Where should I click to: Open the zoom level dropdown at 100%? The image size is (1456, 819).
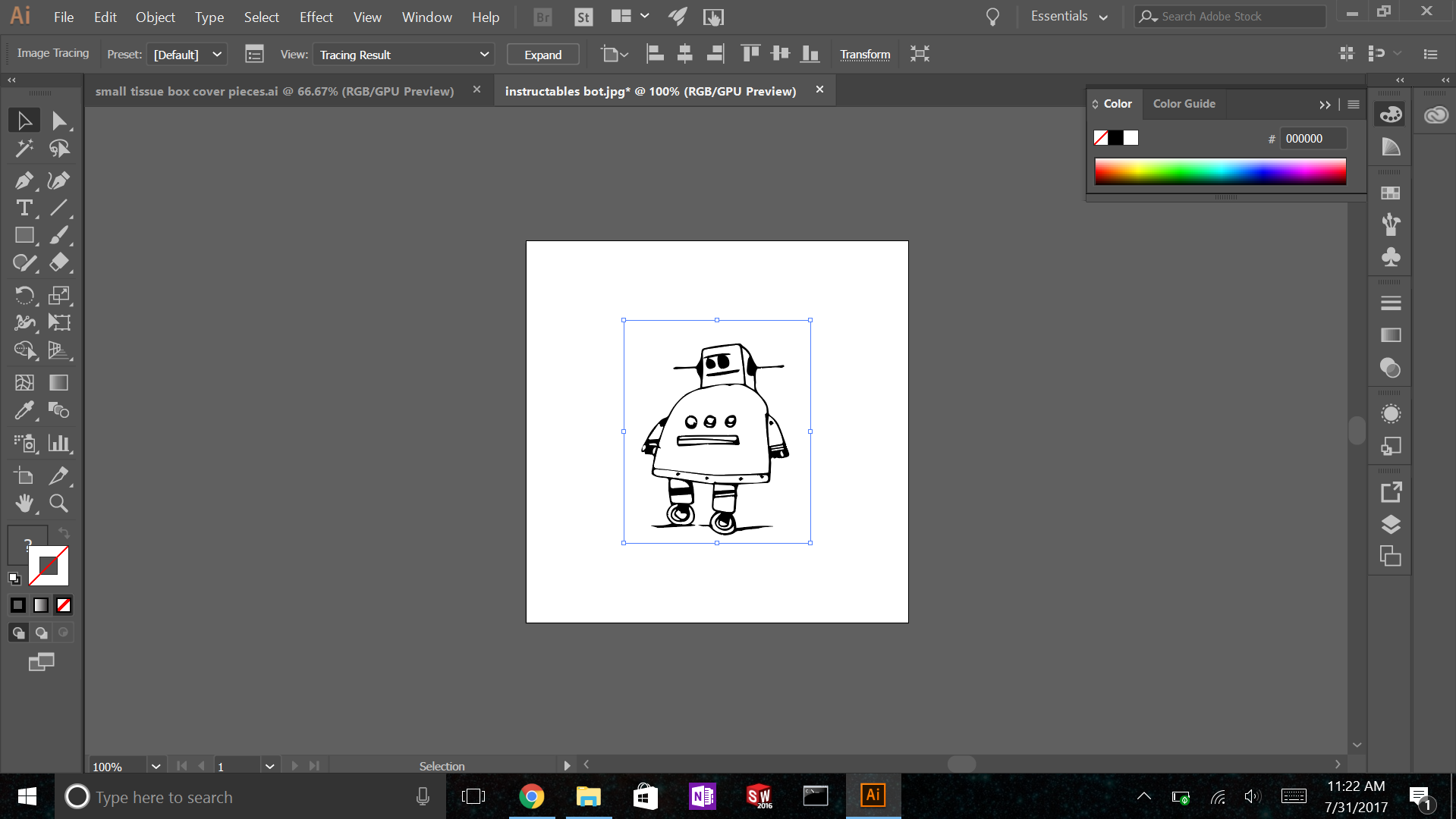(x=156, y=766)
